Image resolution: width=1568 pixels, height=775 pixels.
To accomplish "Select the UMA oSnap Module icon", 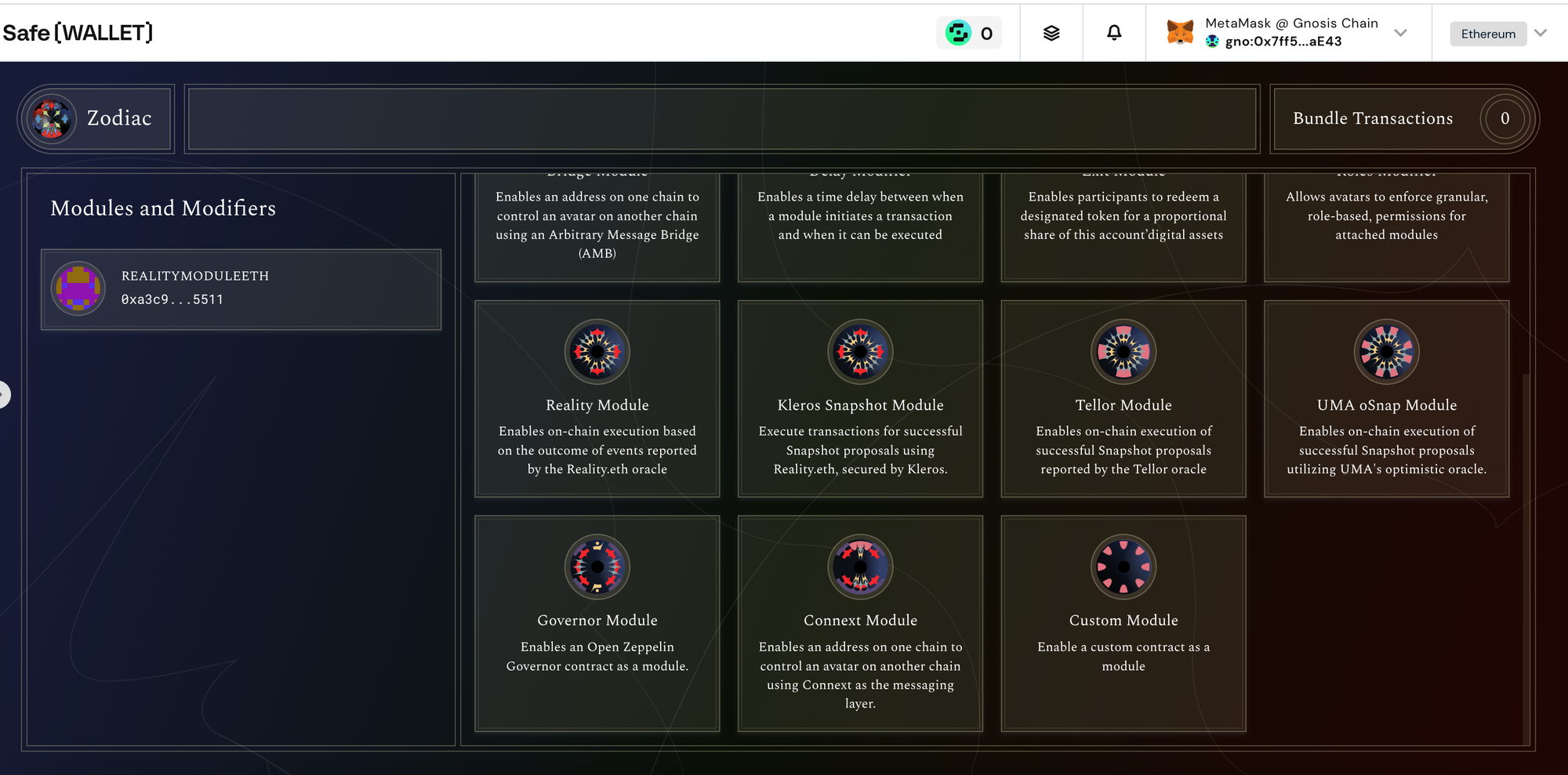I will point(1387,352).
